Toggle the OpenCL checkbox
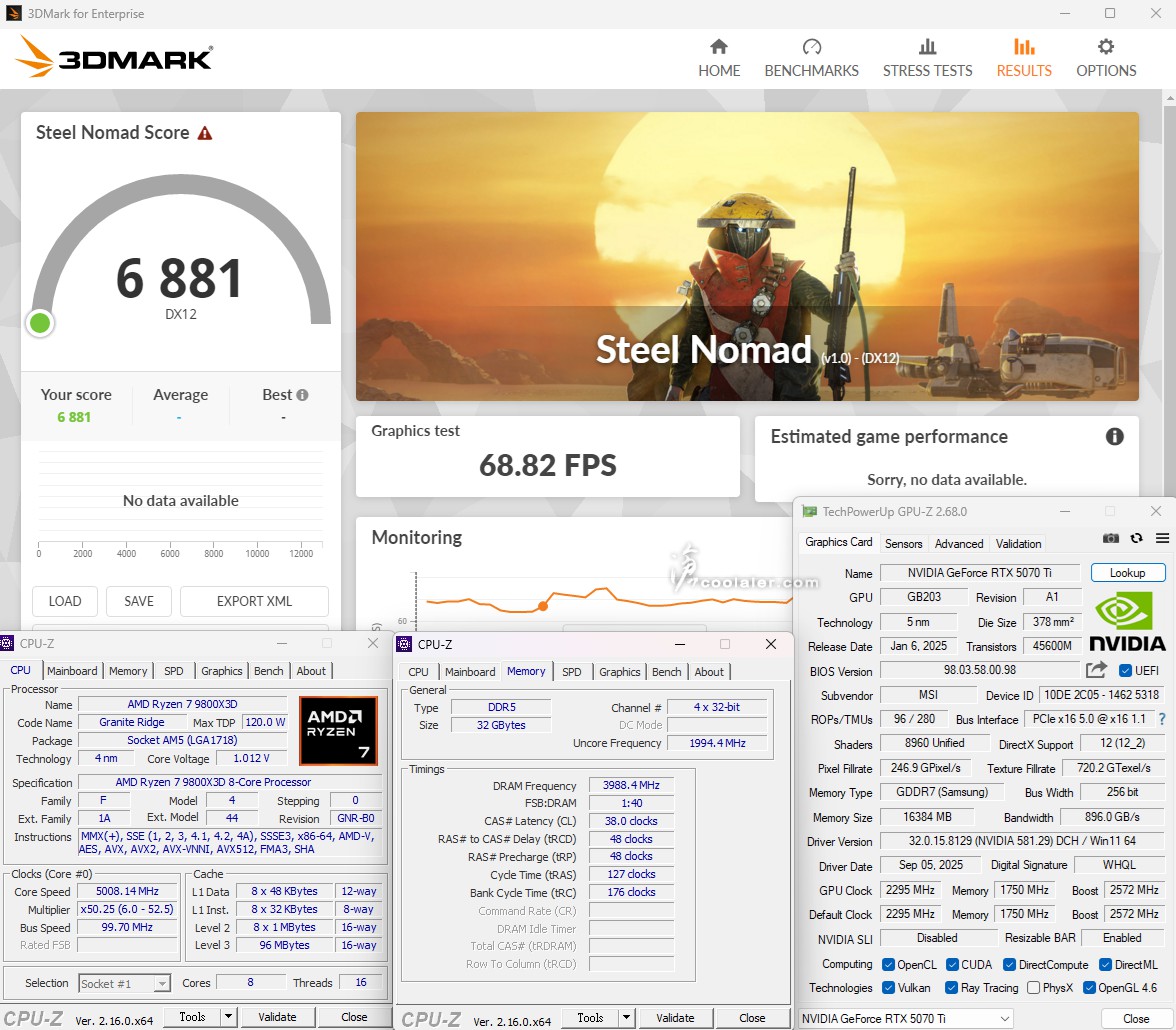Viewport: 1176px width, 1030px height. click(x=889, y=965)
